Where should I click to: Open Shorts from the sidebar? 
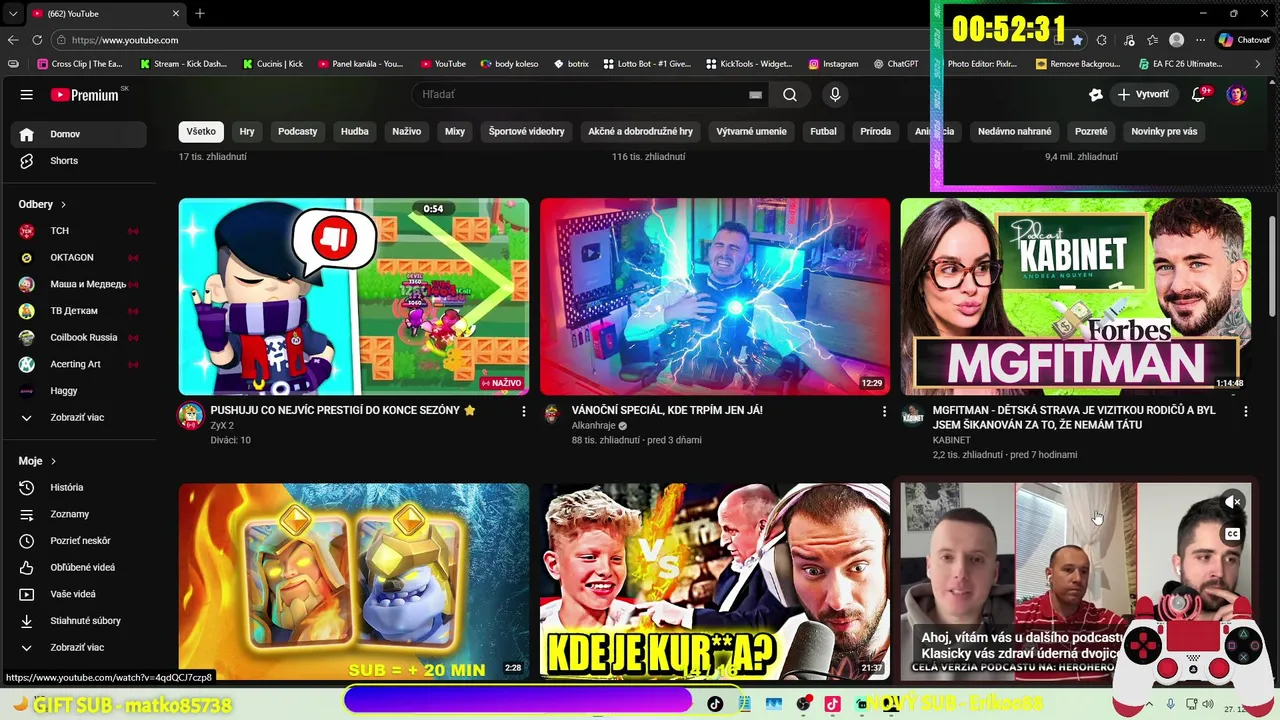(x=78, y=161)
